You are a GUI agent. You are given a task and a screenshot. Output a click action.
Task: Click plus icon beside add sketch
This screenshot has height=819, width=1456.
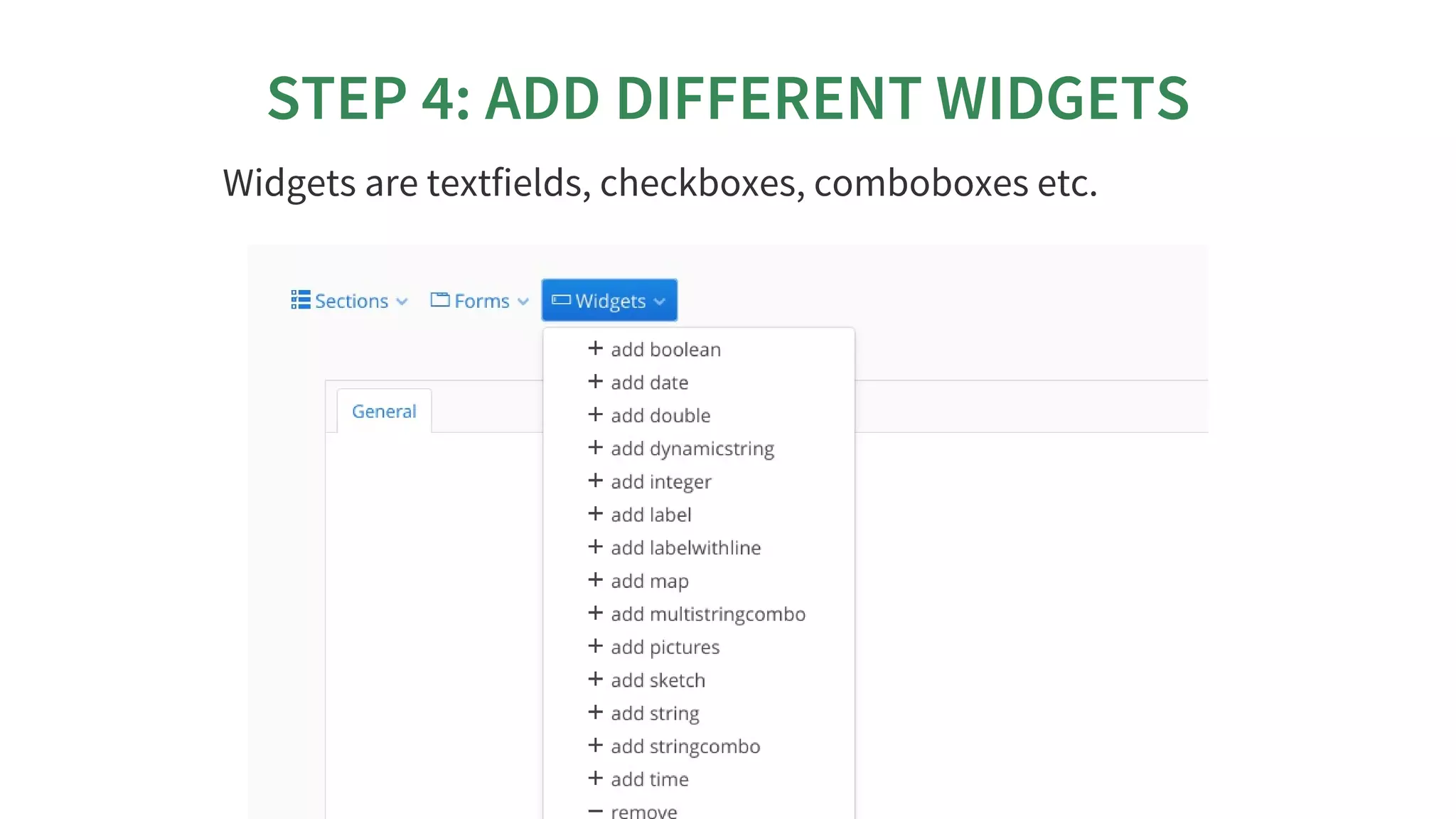coord(596,679)
